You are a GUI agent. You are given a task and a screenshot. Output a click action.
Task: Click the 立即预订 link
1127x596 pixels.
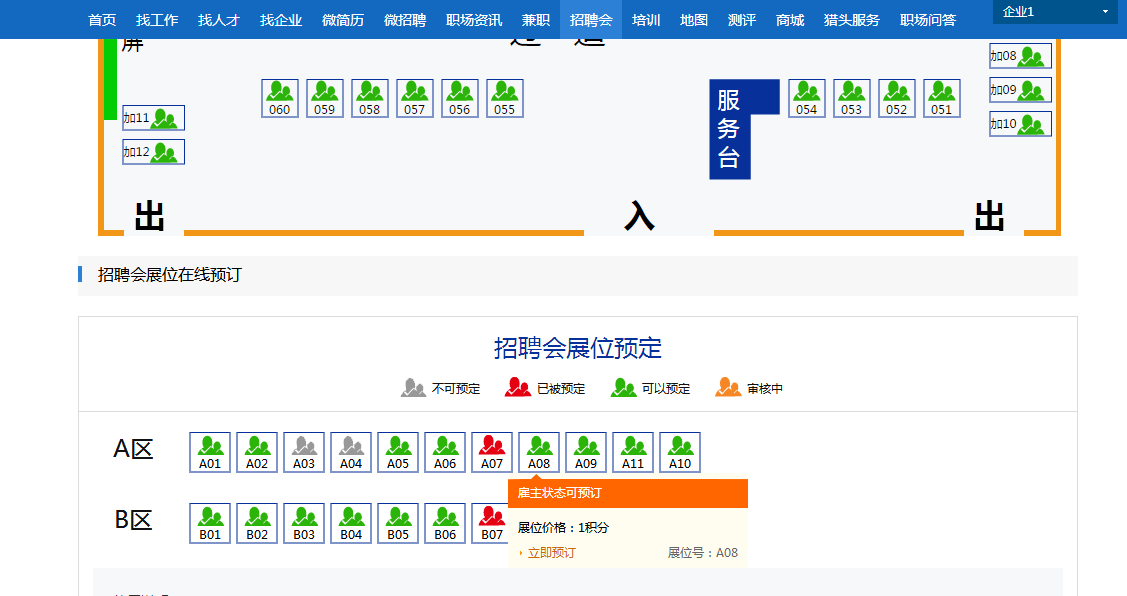[x=551, y=553]
